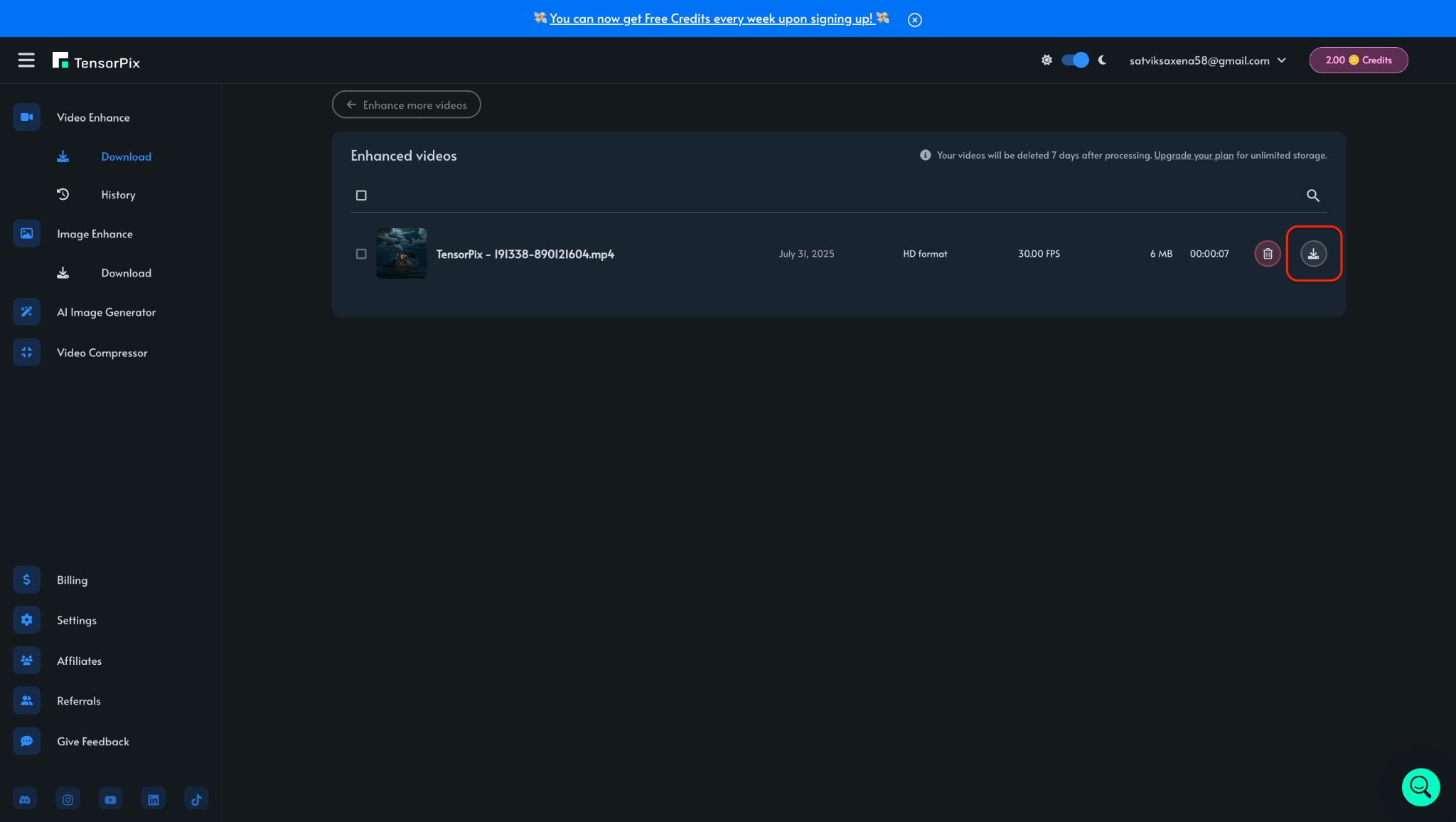Screen dimensions: 1456x822
Task: Select the 191338-890121604.mp4 video checkbox
Action: 361,254
